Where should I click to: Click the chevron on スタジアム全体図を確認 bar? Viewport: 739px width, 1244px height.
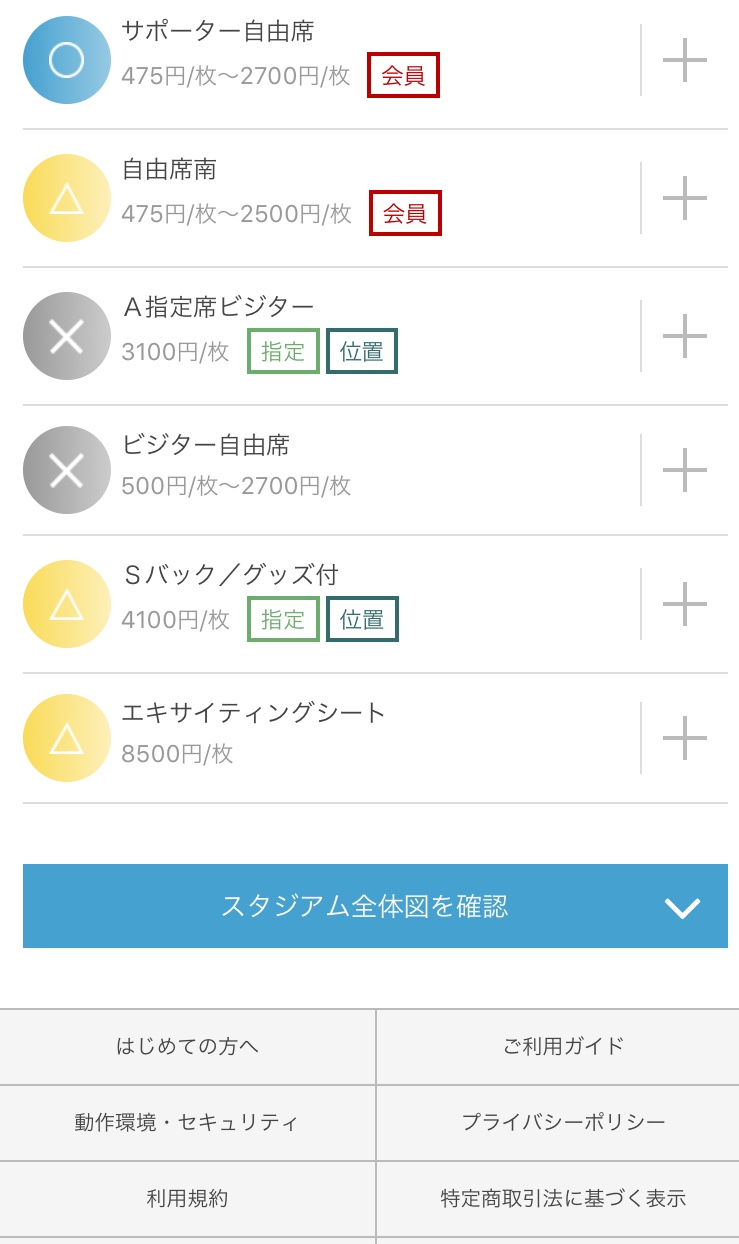point(682,907)
